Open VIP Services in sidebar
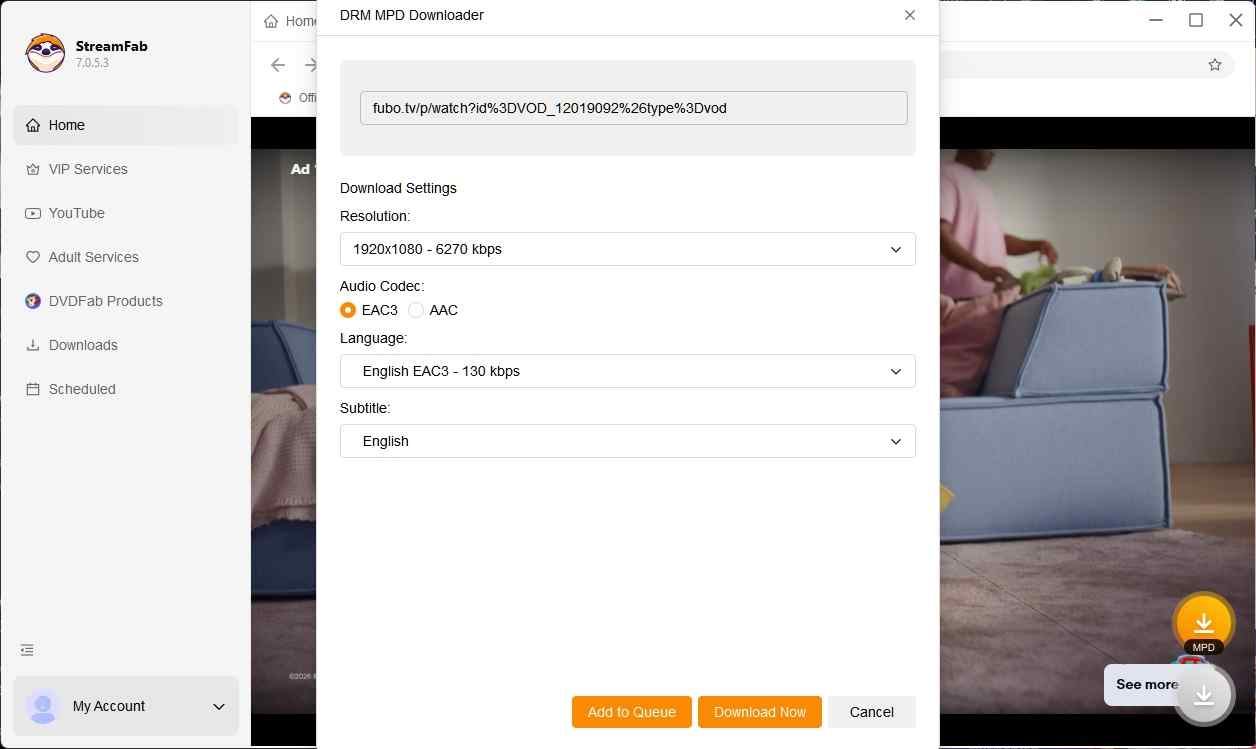 [x=125, y=169]
